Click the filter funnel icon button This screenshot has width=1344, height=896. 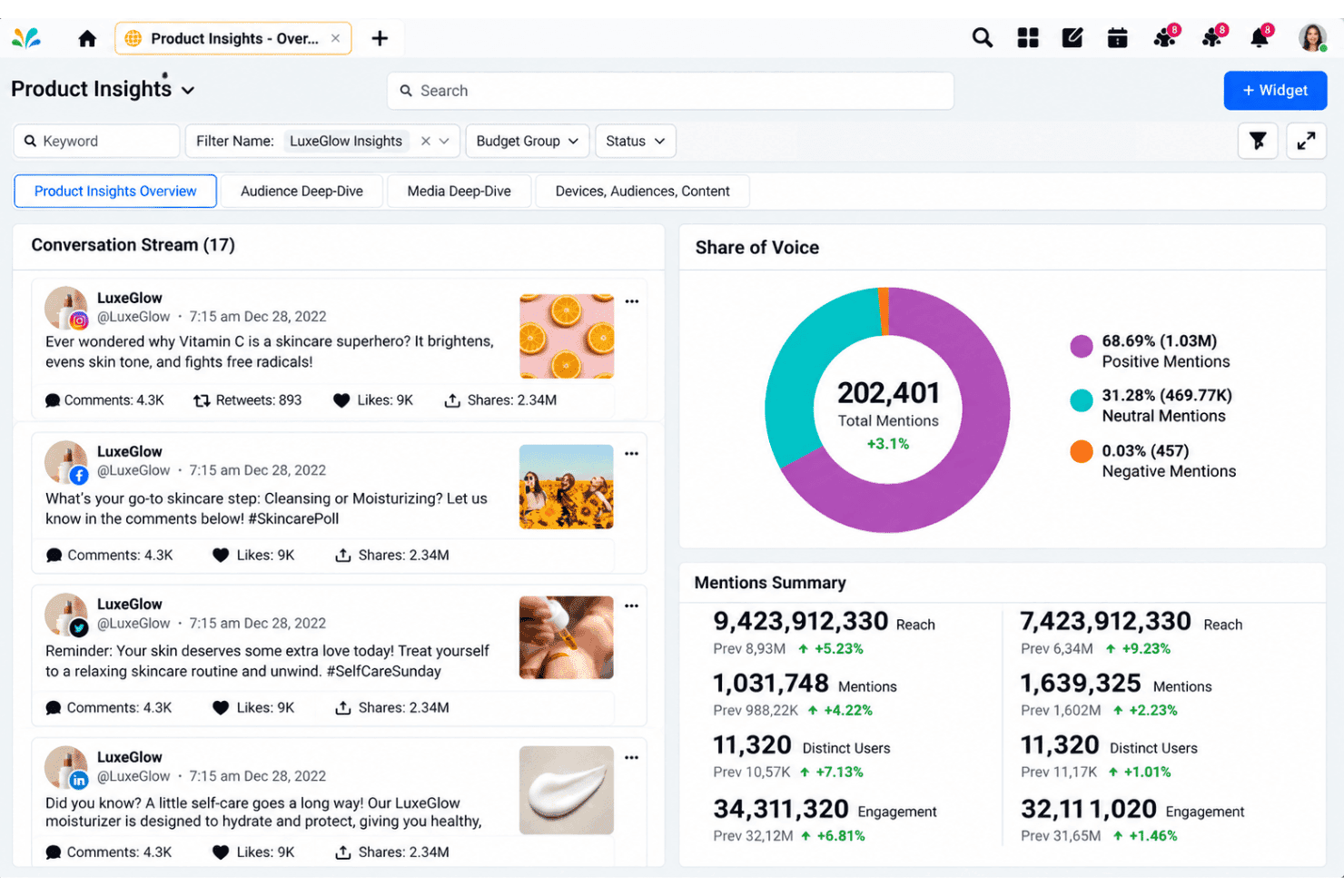coord(1258,141)
